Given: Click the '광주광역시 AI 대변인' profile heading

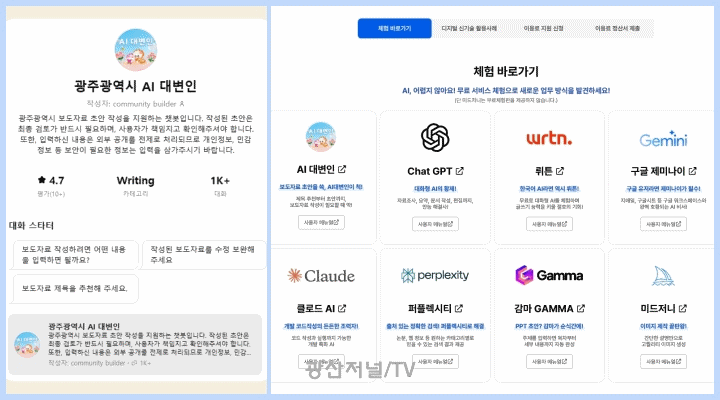Looking at the screenshot, I should coord(135,86).
